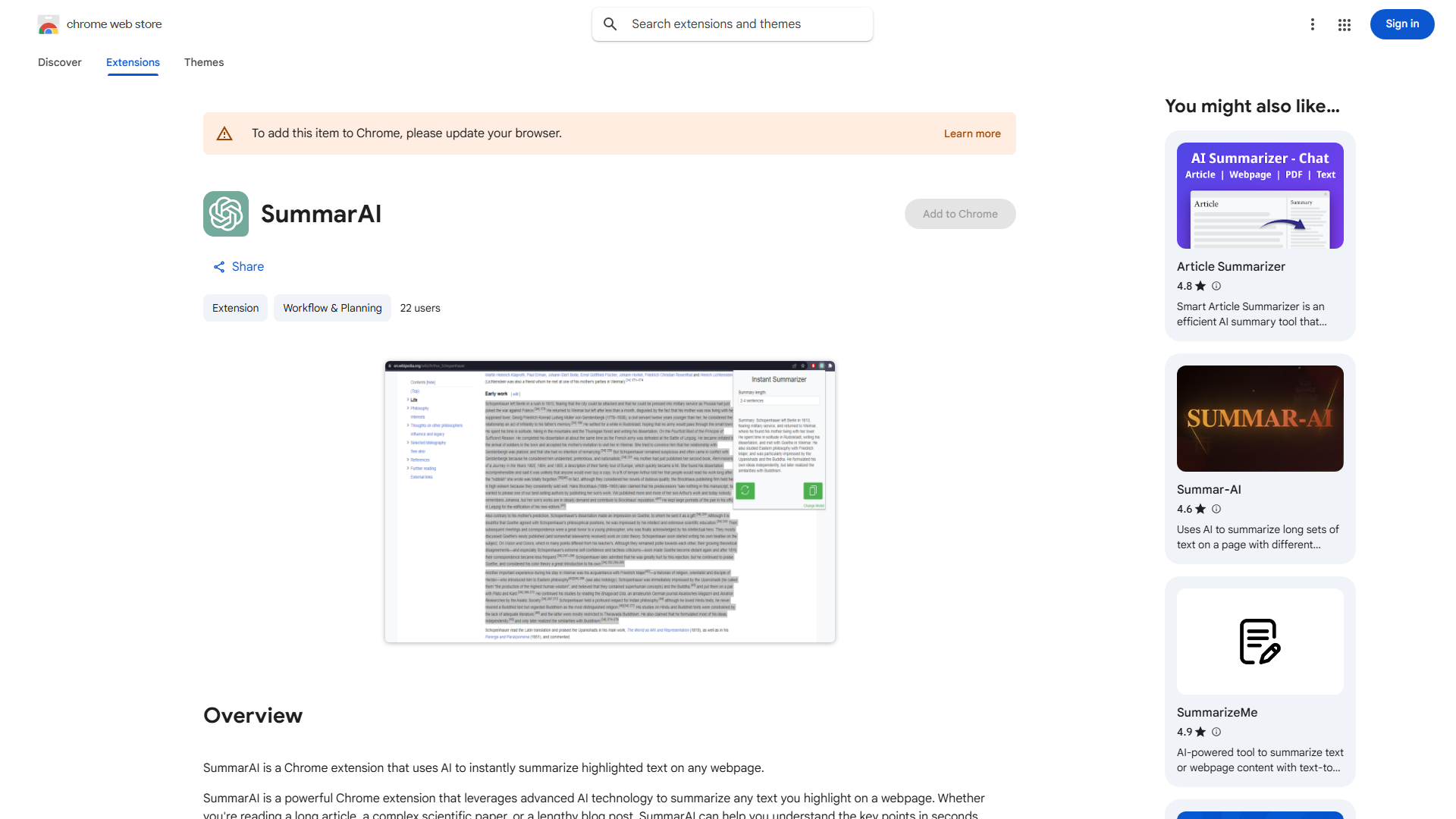Click the Learn more link
The height and width of the screenshot is (819, 1456).
coord(971,133)
